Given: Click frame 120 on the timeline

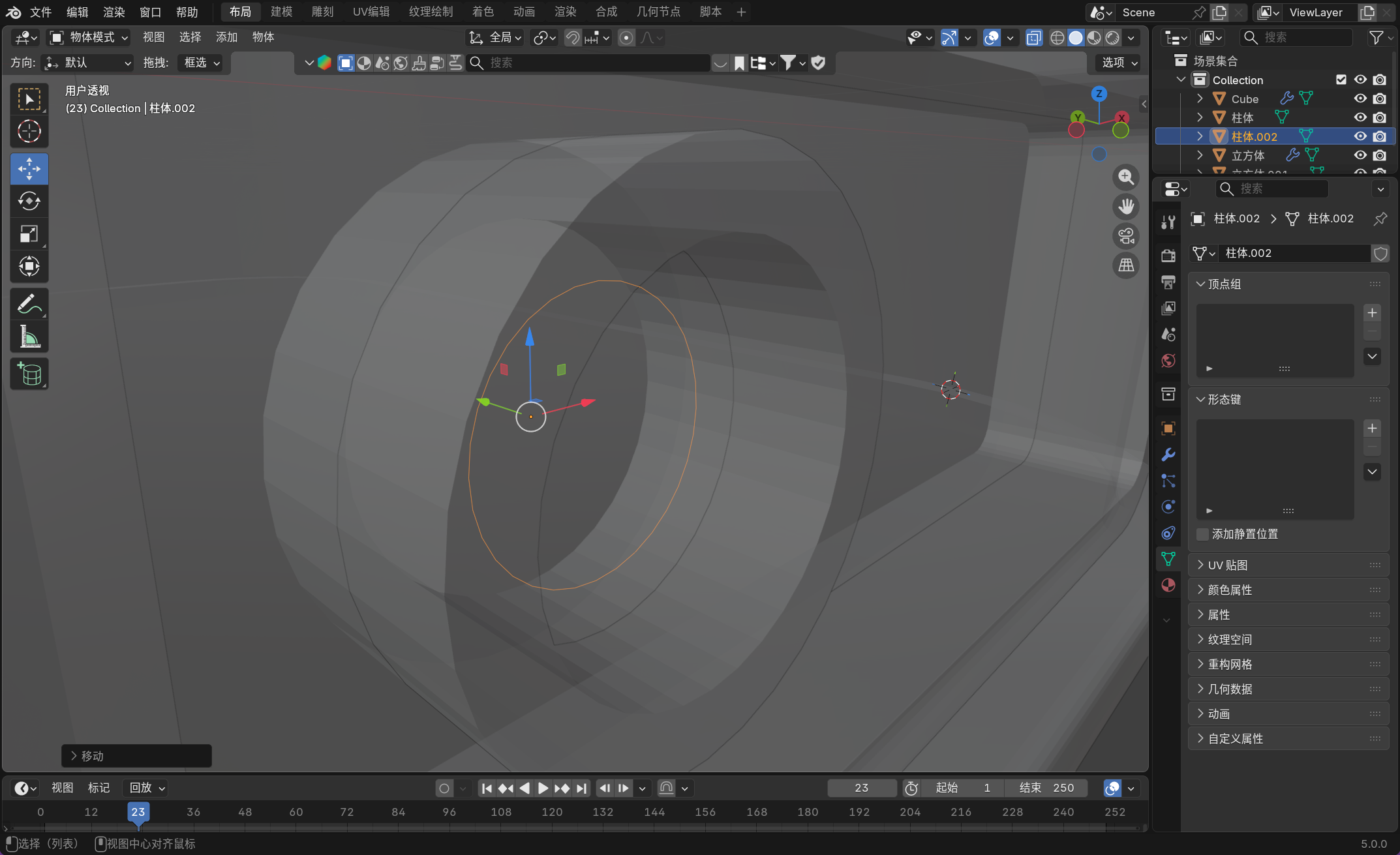Looking at the screenshot, I should click(x=552, y=812).
